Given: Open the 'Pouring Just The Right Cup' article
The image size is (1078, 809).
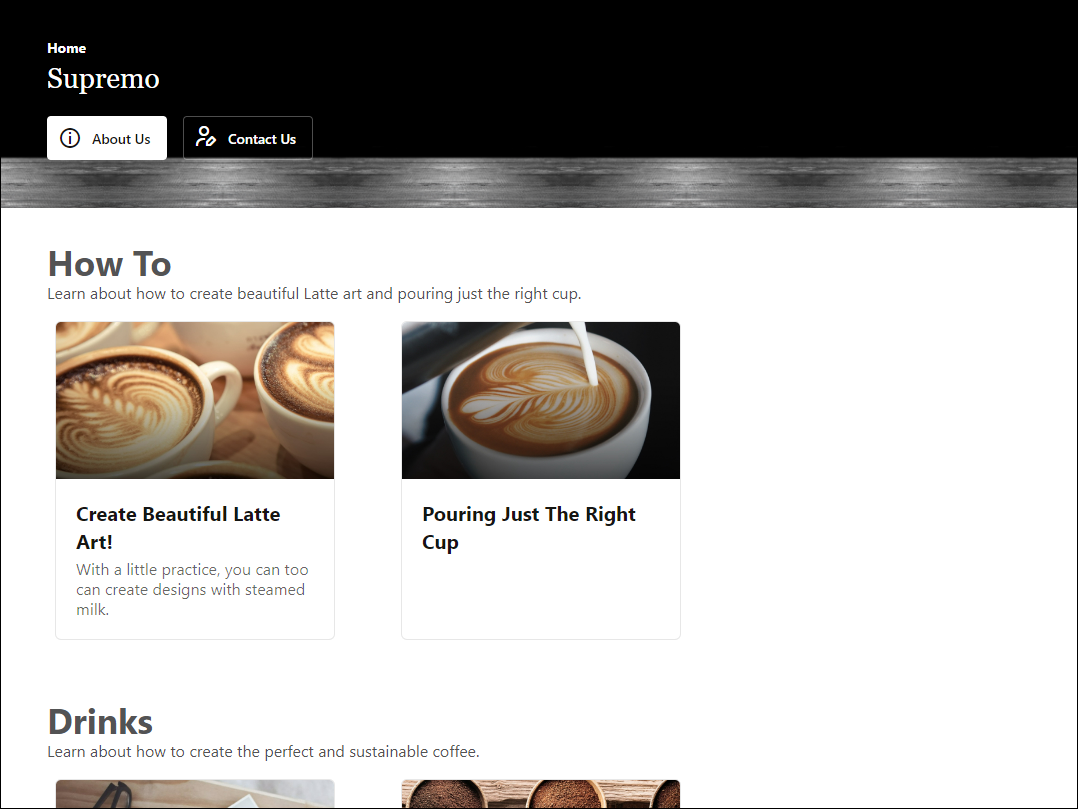Looking at the screenshot, I should click(529, 527).
